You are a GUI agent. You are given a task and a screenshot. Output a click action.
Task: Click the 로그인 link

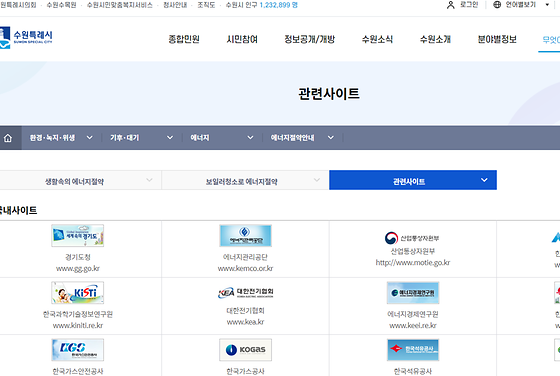point(469,5)
